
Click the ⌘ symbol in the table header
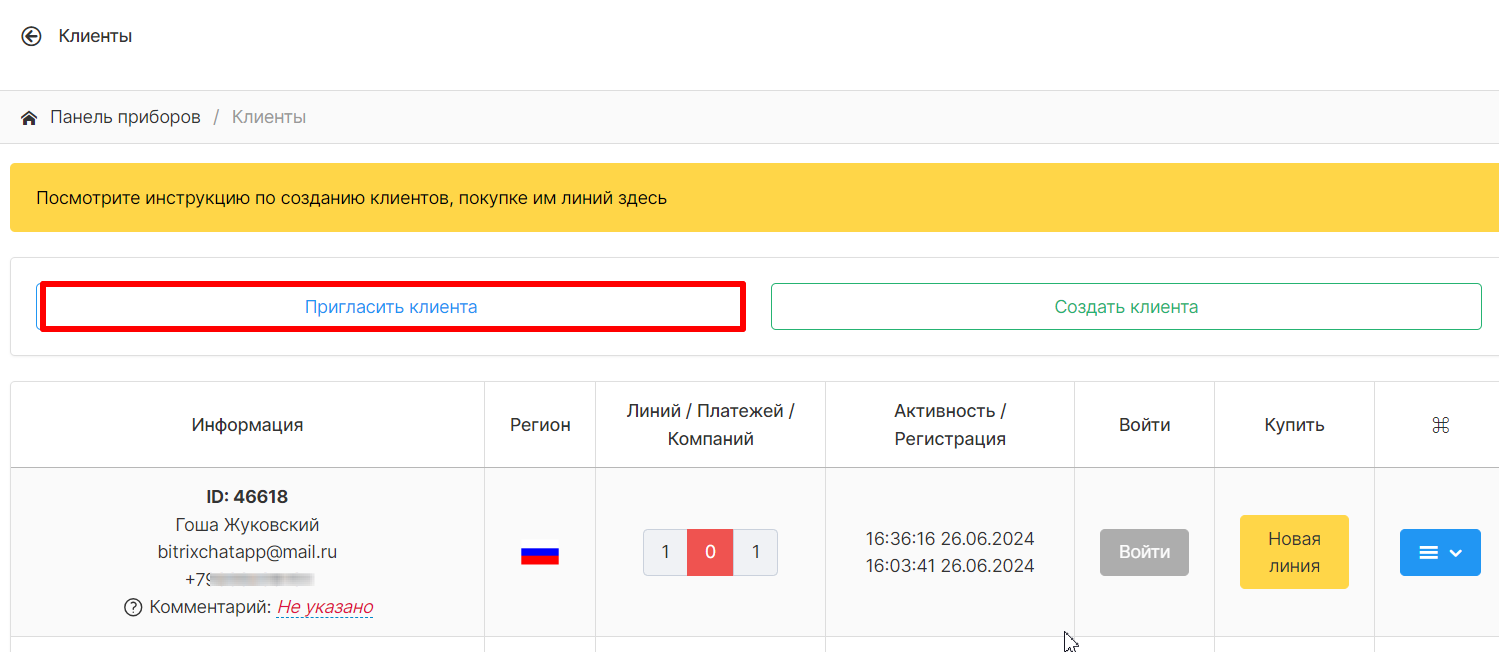(1440, 425)
